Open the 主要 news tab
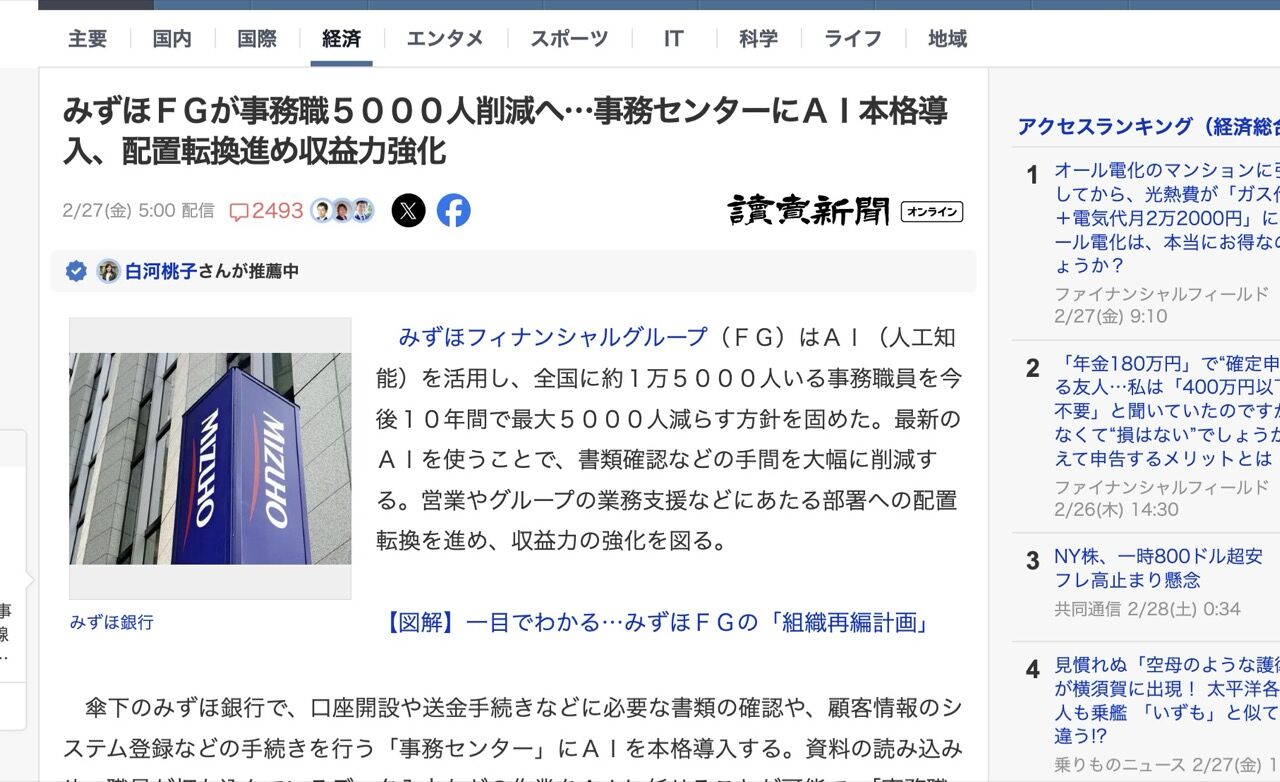Image resolution: width=1280 pixels, height=782 pixels. click(87, 39)
